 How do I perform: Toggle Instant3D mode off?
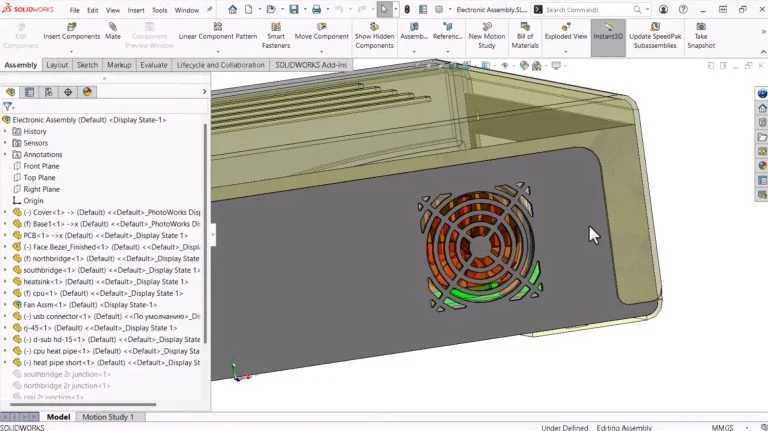point(608,31)
